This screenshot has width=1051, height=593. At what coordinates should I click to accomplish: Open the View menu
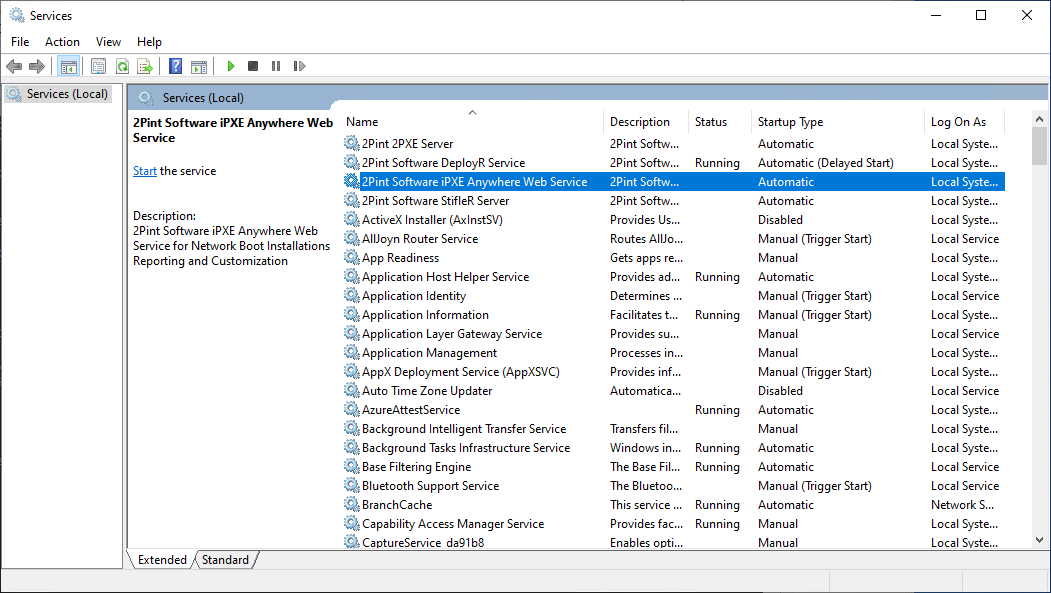click(108, 41)
